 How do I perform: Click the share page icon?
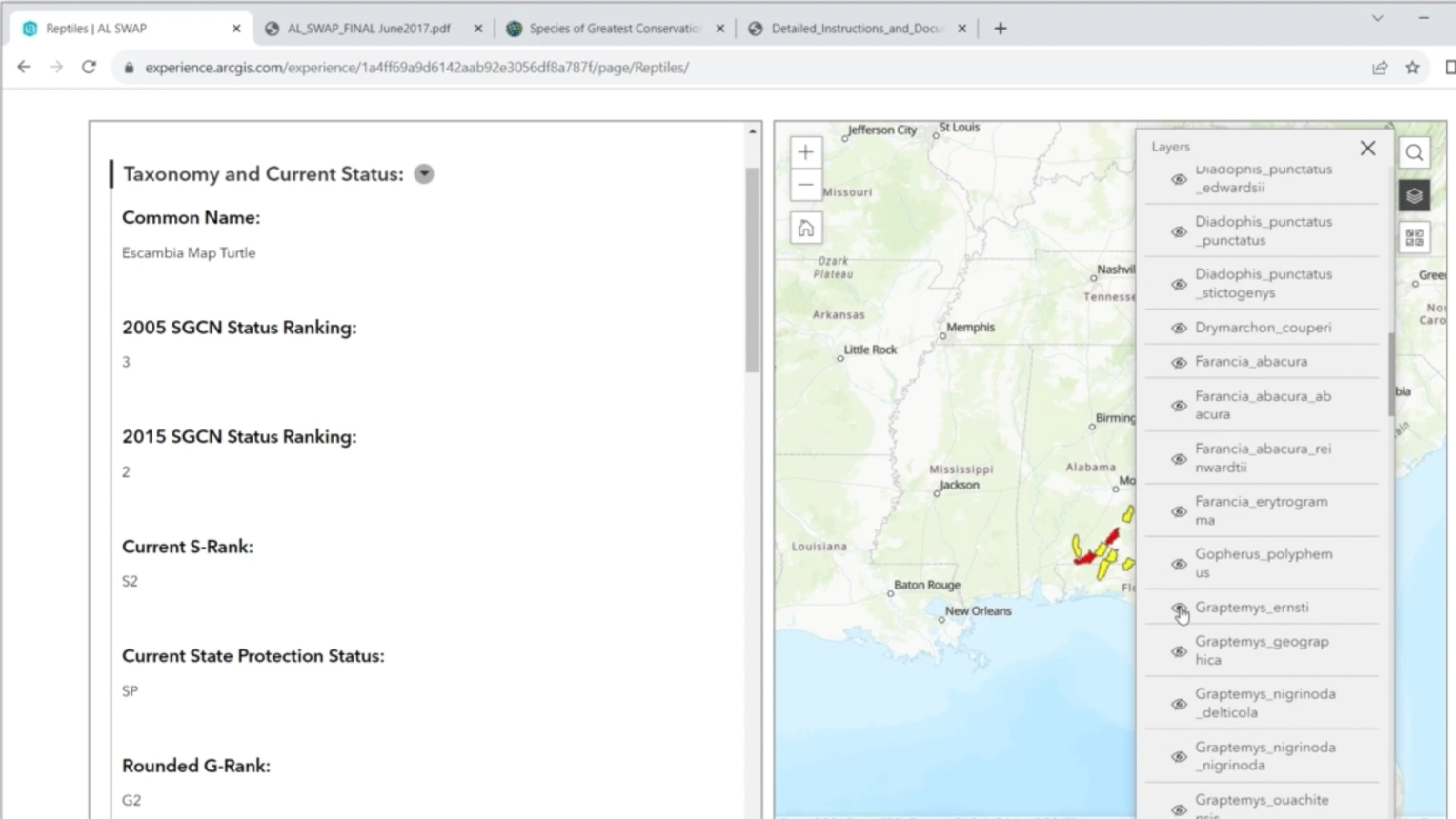coord(1380,68)
